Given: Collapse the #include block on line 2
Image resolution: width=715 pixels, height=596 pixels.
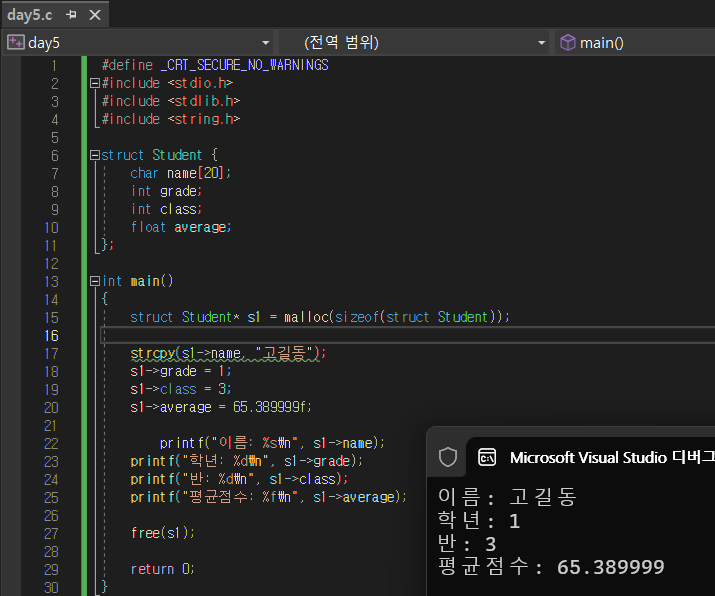Looking at the screenshot, I should tap(95, 83).
